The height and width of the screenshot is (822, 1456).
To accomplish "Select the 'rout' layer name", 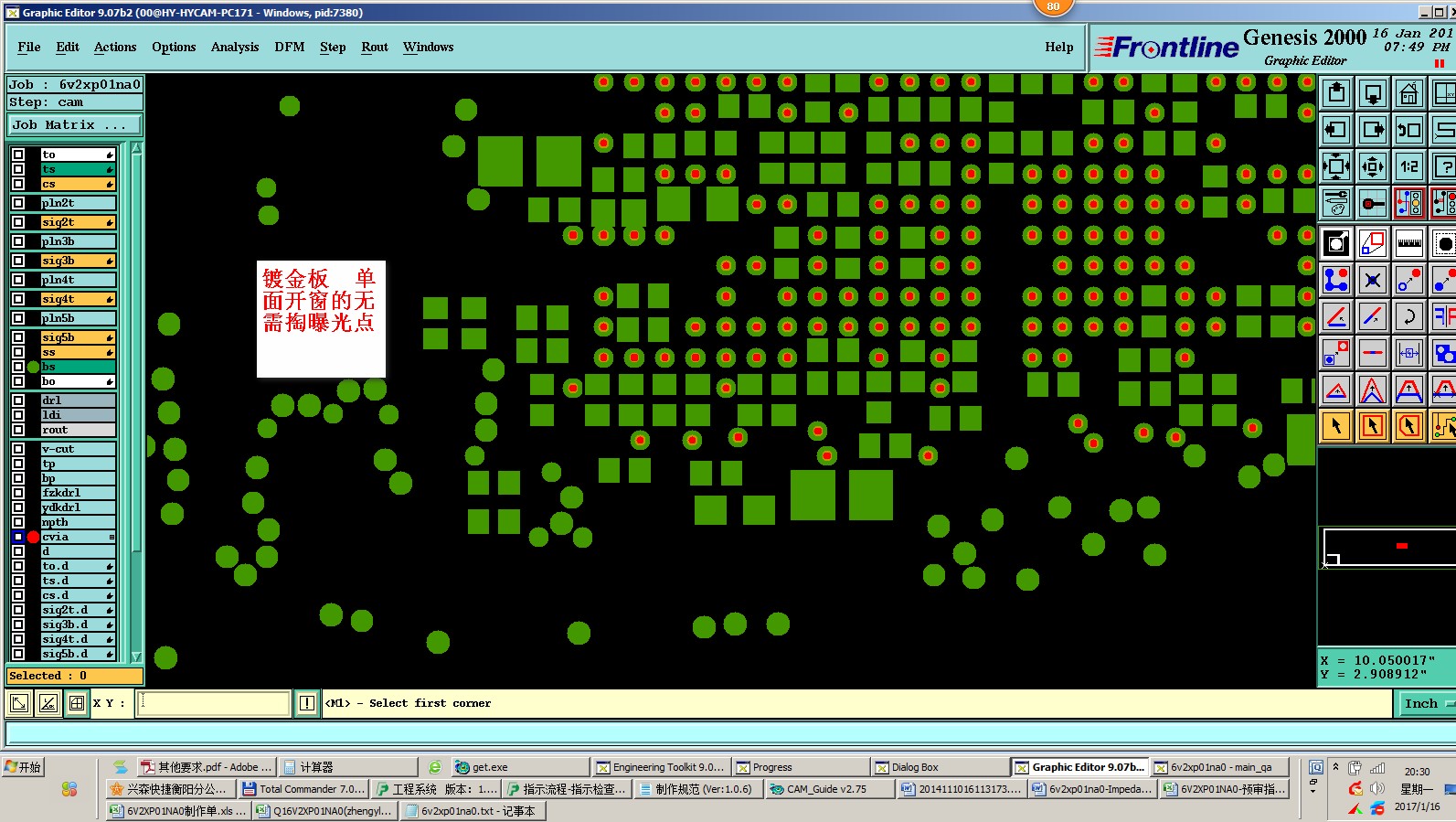I will pyautogui.click(x=79, y=430).
